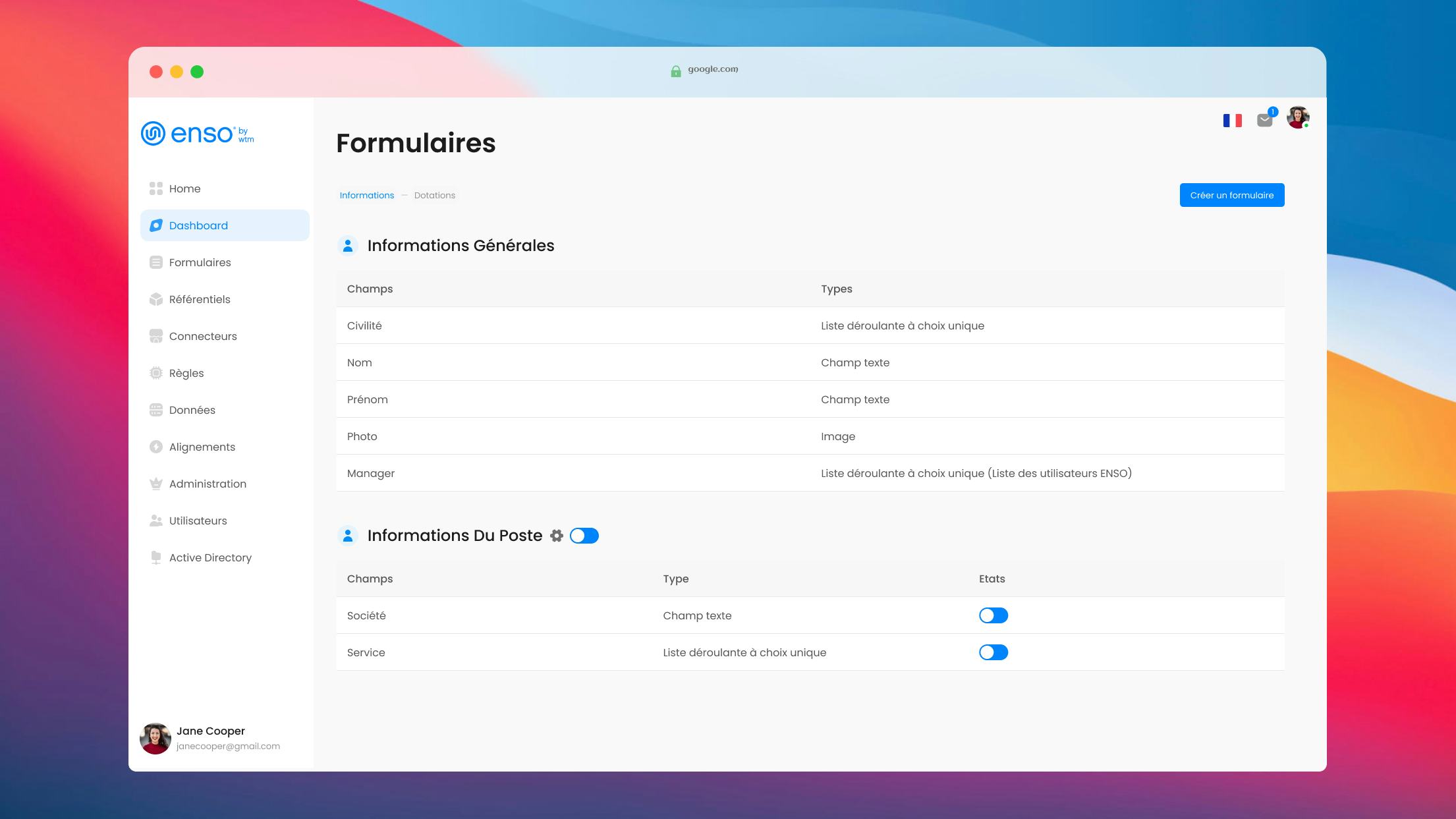Viewport: 1456px width, 819px height.
Task: Select the Règles gear icon in sidebar
Action: tap(155, 373)
